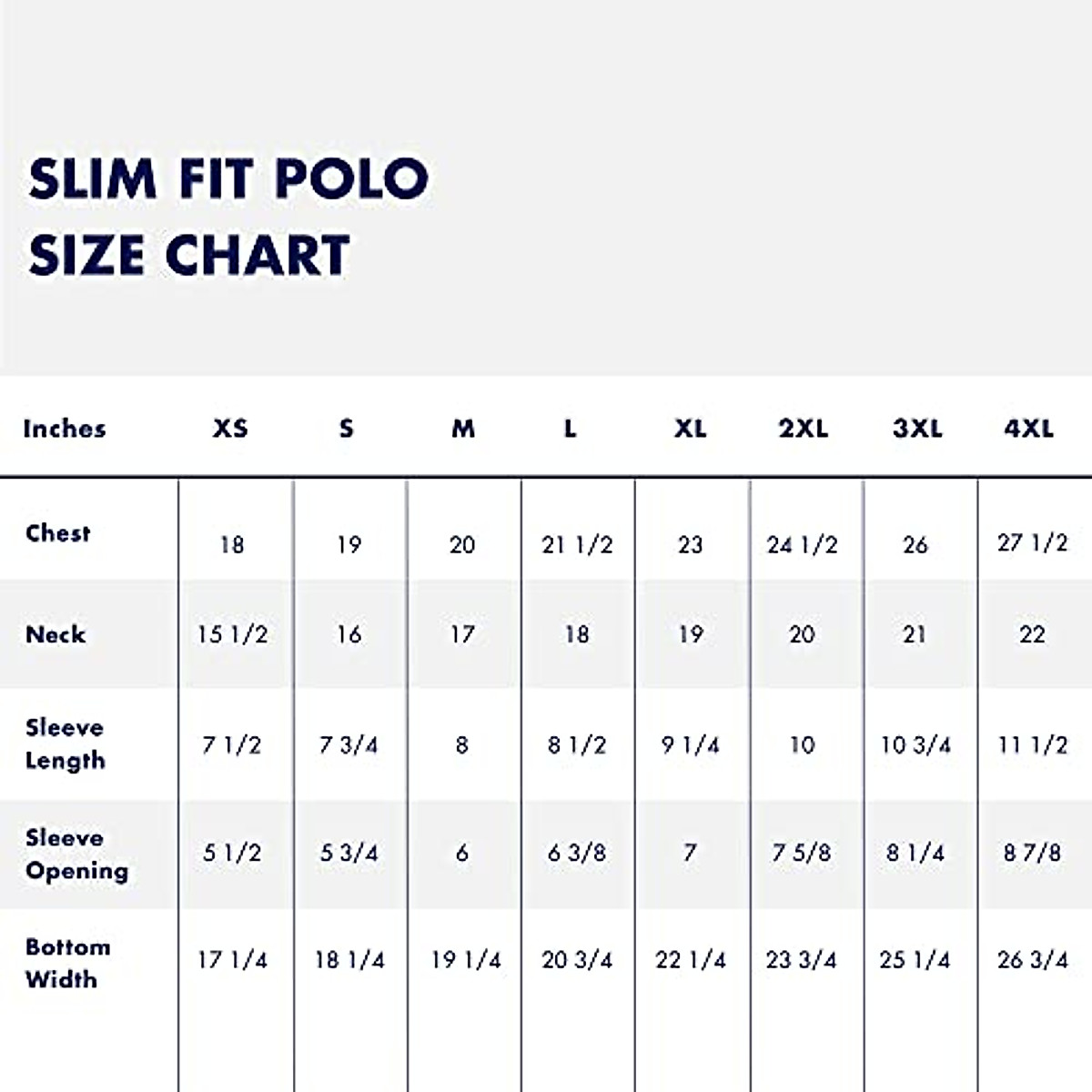Viewport: 1092px width, 1092px height.
Task: Click the Bottom Width row label
Action: click(x=67, y=963)
